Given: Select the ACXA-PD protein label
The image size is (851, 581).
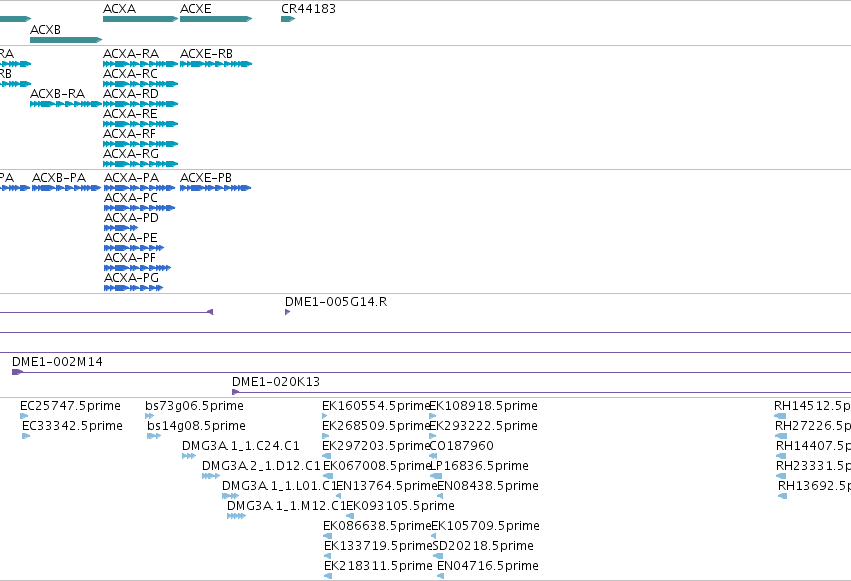Looking at the screenshot, I should 131,218.
